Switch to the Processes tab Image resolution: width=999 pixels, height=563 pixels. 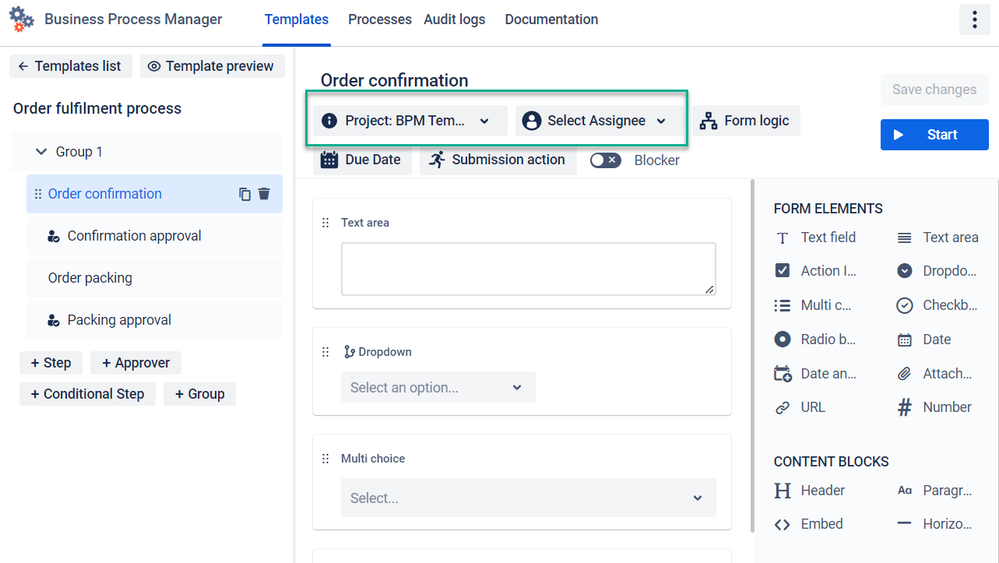click(x=380, y=20)
